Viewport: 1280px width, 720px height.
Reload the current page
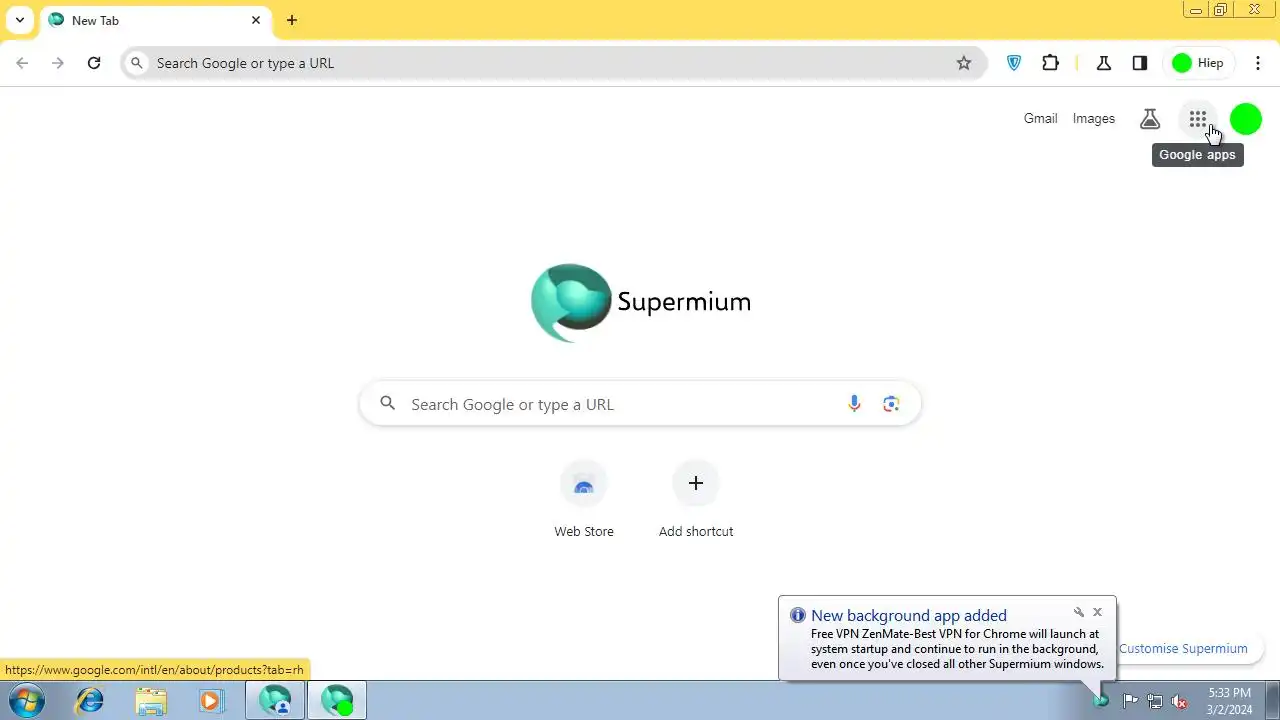pyautogui.click(x=94, y=63)
